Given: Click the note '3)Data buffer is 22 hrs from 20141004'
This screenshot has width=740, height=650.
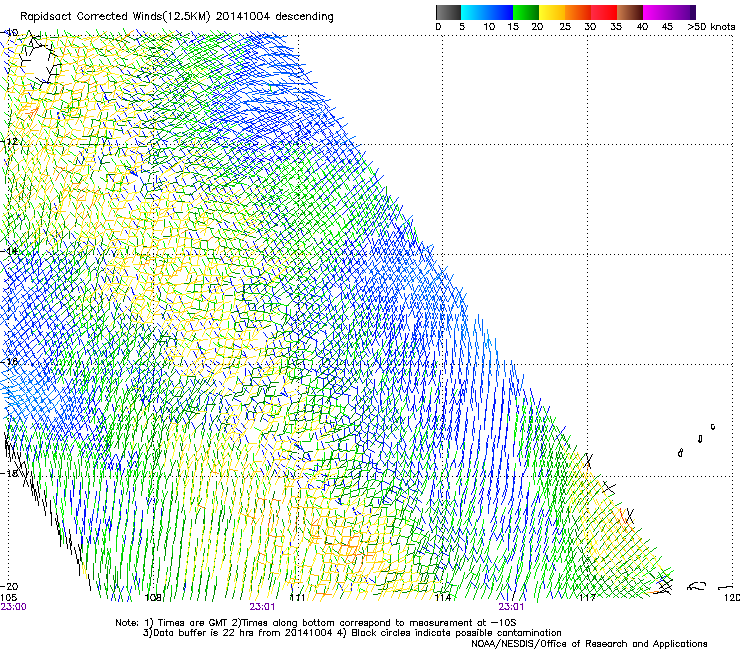Looking at the screenshot, I should [x=237, y=633].
